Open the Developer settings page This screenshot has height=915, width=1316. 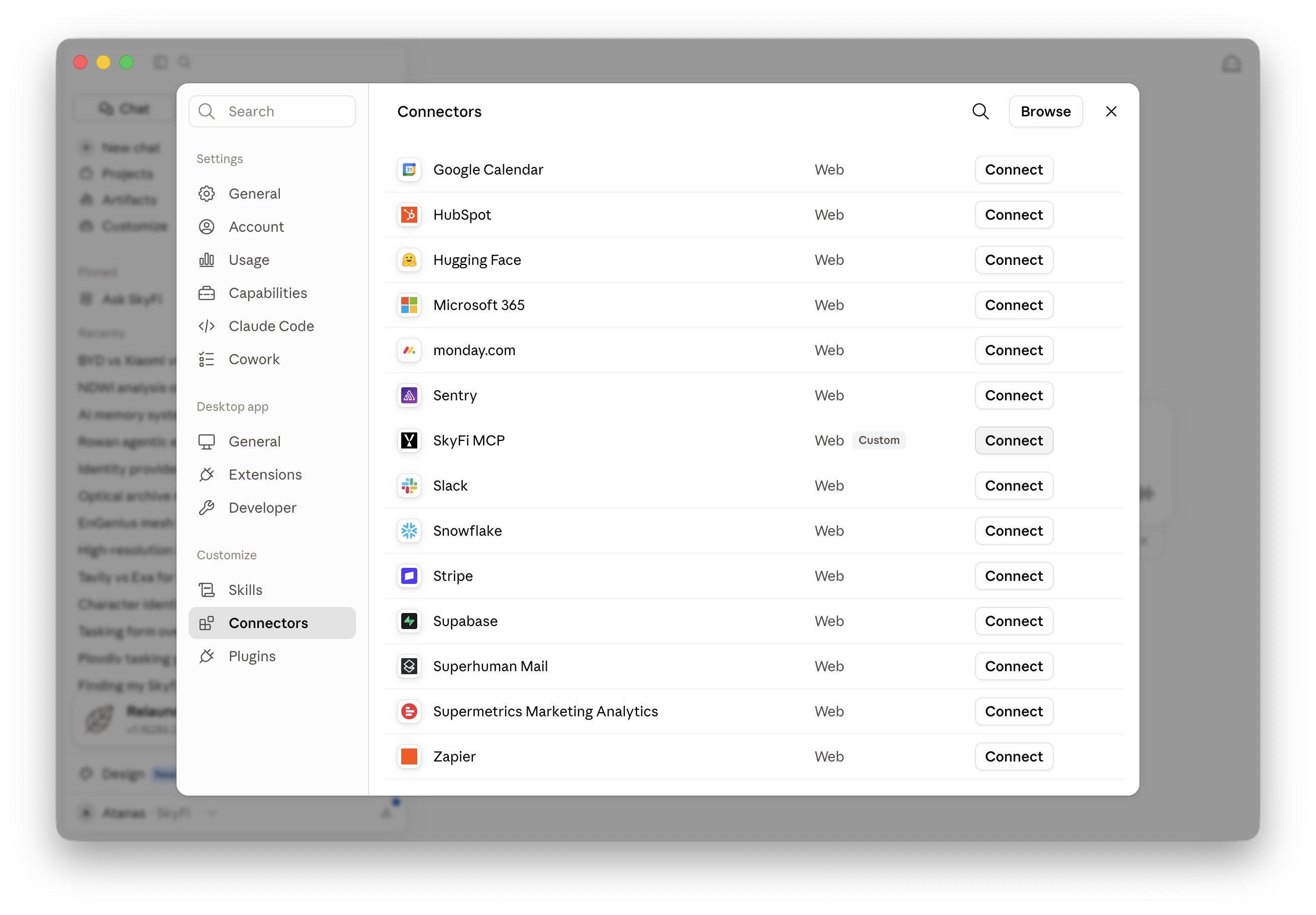tap(272, 508)
